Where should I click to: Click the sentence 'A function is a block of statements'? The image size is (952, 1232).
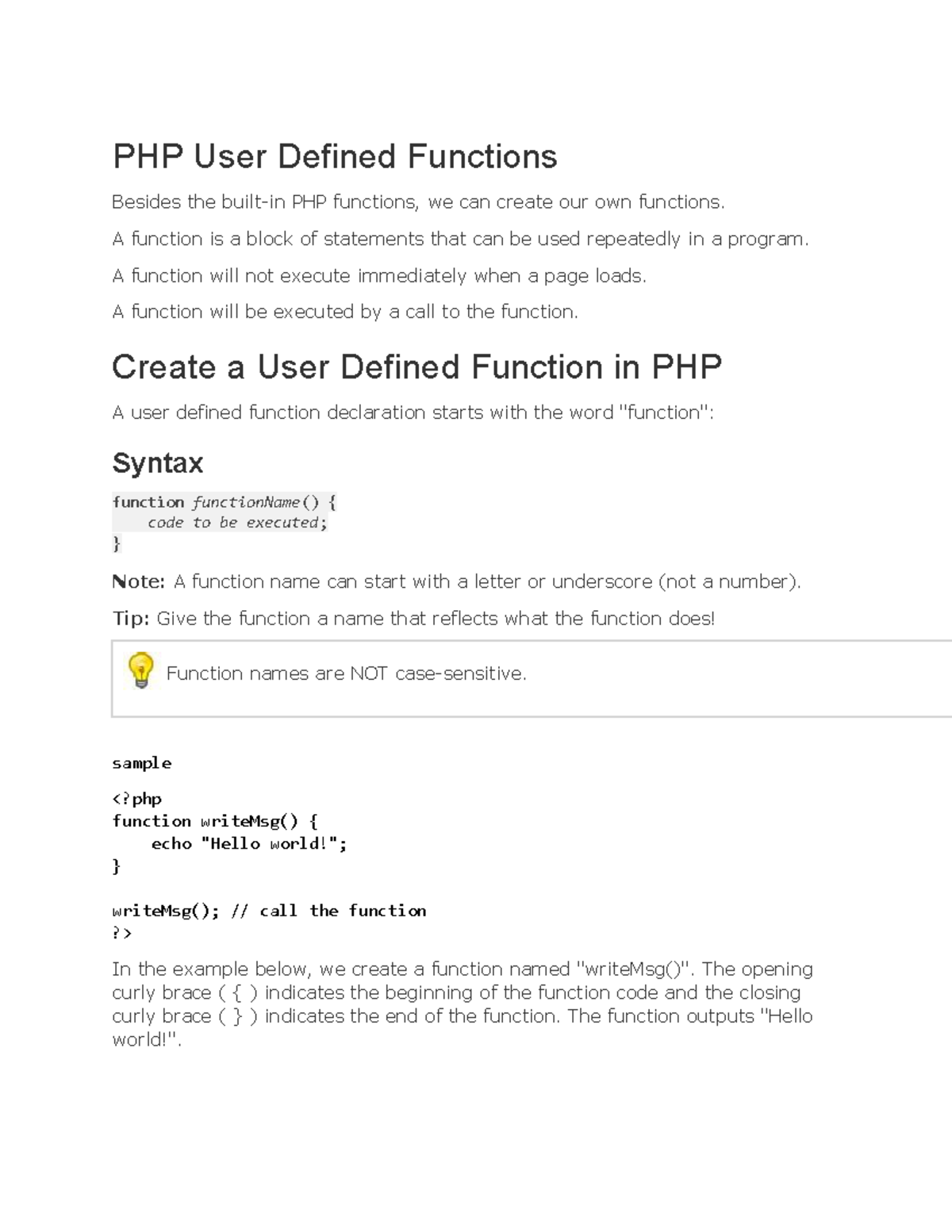click(x=460, y=239)
